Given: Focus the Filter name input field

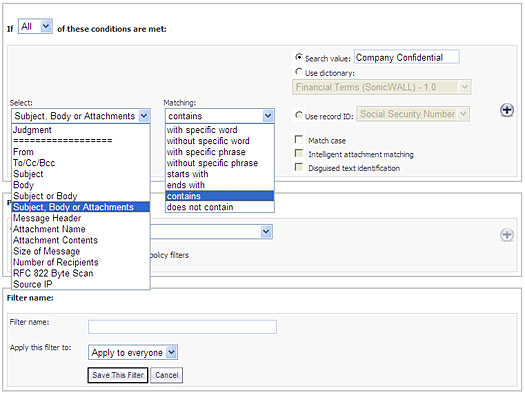Looking at the screenshot, I should (x=182, y=327).
